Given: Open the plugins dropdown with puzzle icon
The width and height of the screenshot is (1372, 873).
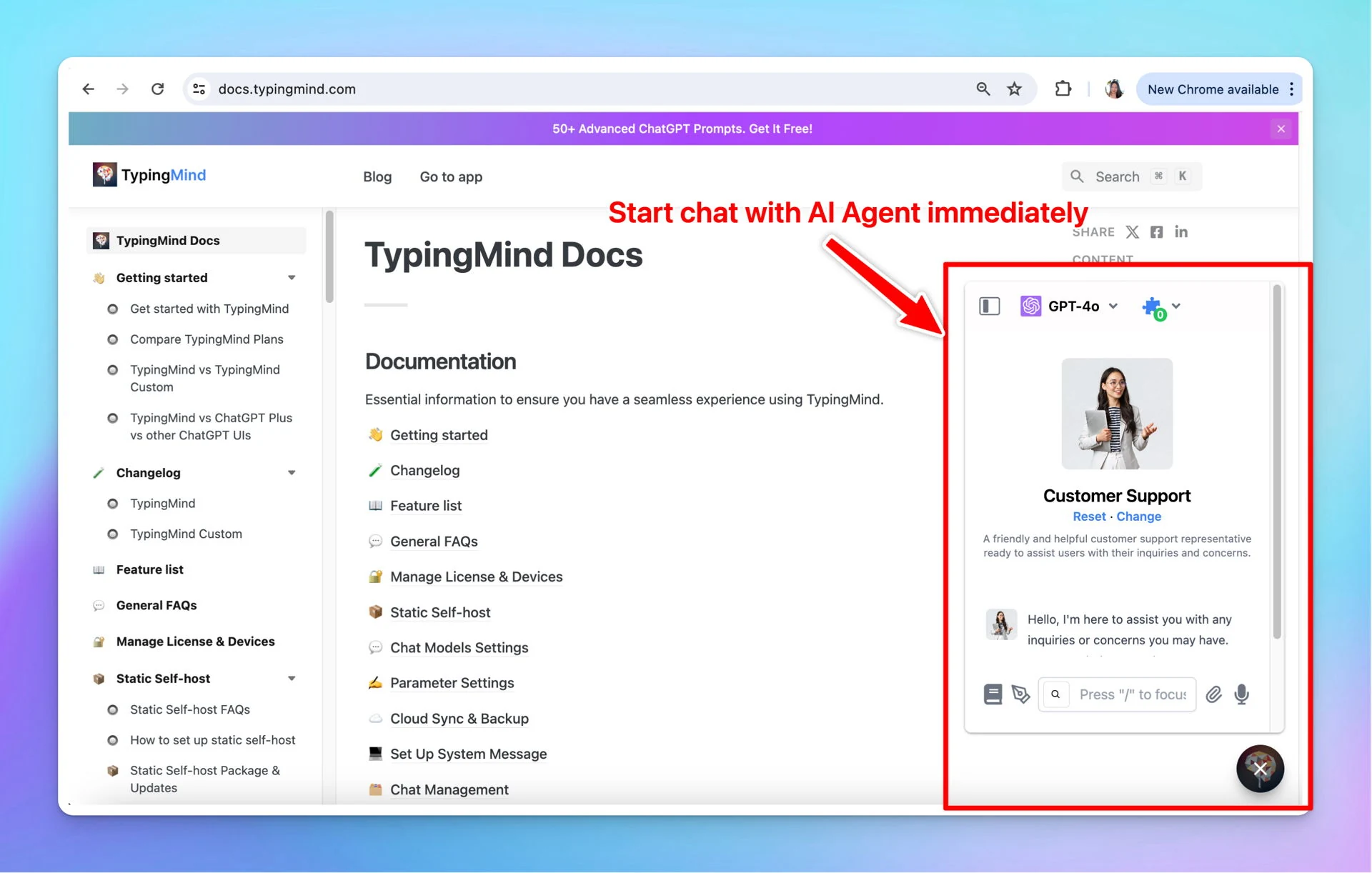Looking at the screenshot, I should [1161, 308].
